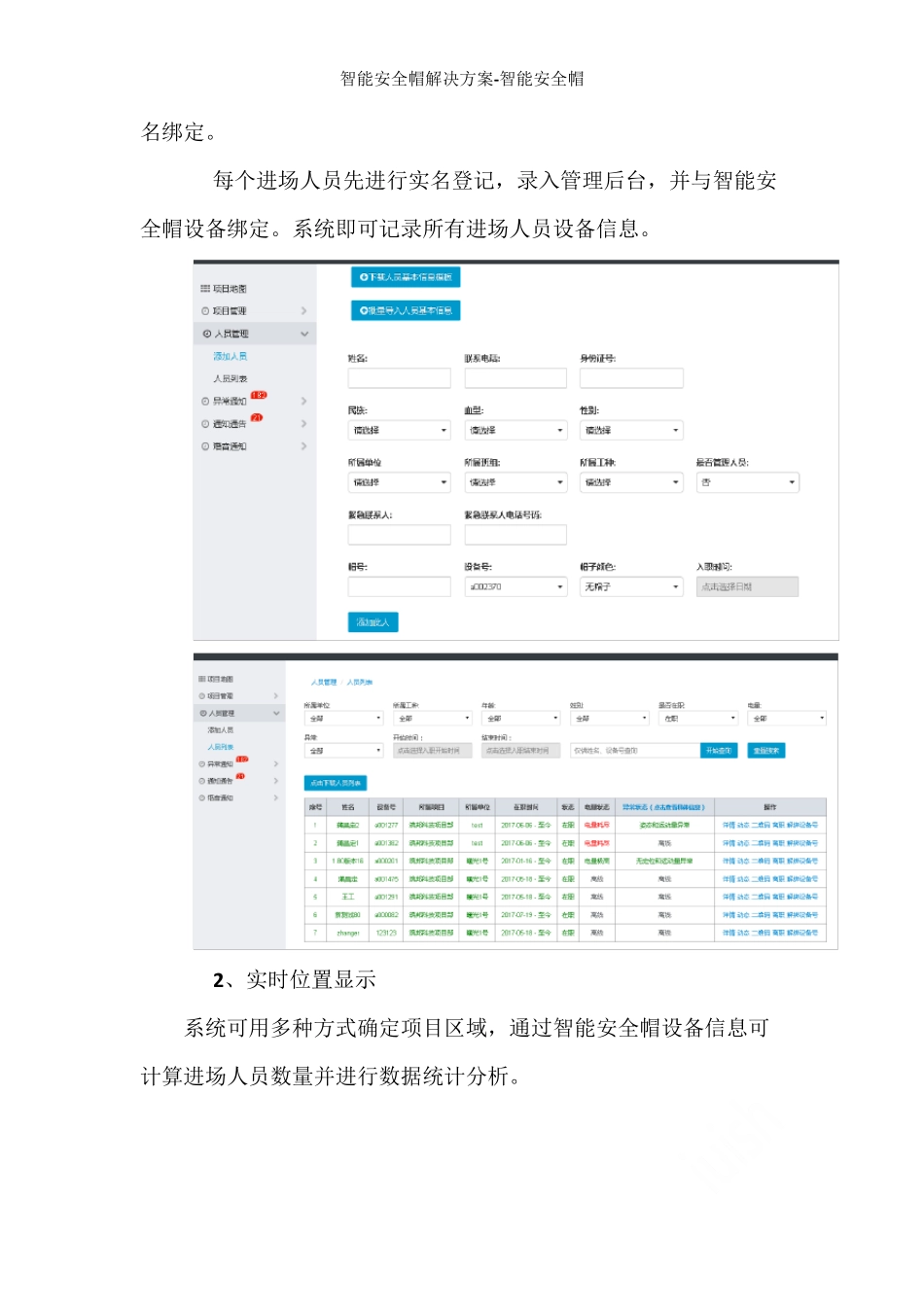Focus the name or device number search box
This screenshot has height=1307, width=924.
tap(635, 751)
